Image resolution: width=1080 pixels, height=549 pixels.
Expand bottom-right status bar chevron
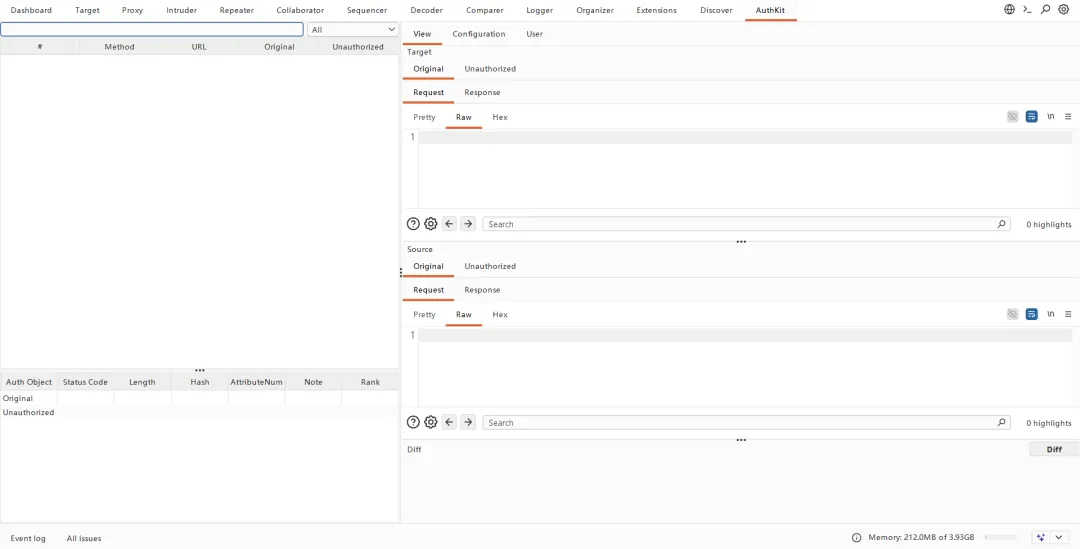click(1059, 537)
